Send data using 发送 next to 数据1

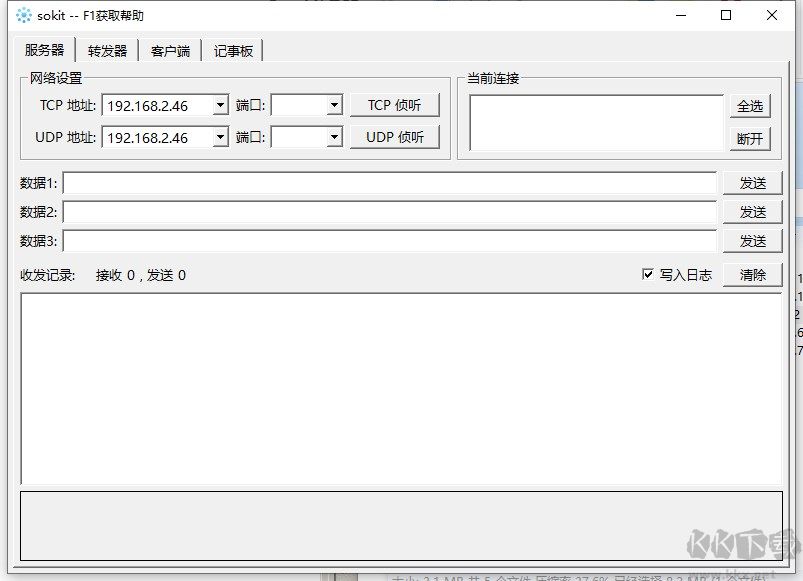753,182
